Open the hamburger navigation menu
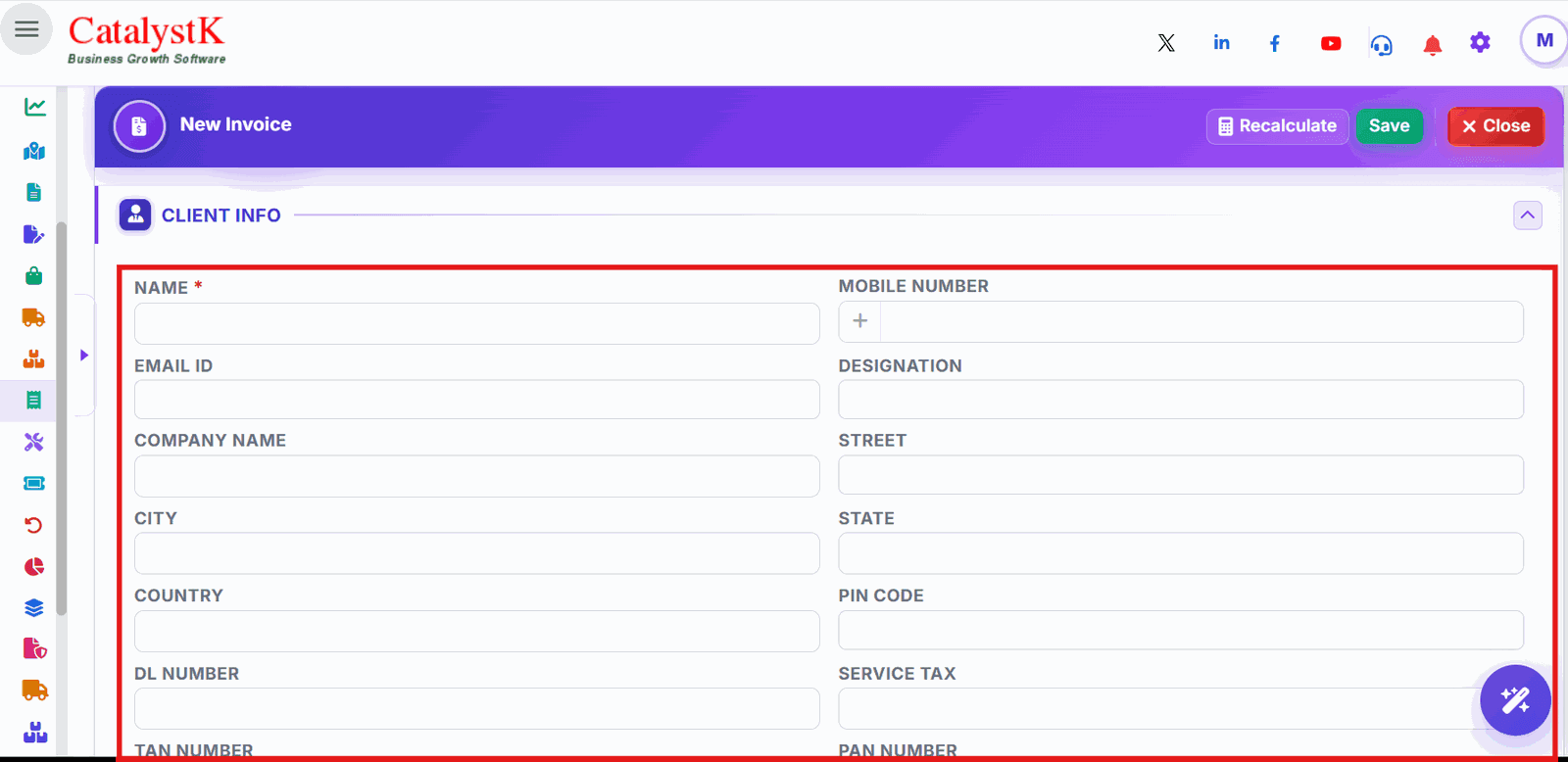Image resolution: width=1568 pixels, height=762 pixels. [26, 29]
